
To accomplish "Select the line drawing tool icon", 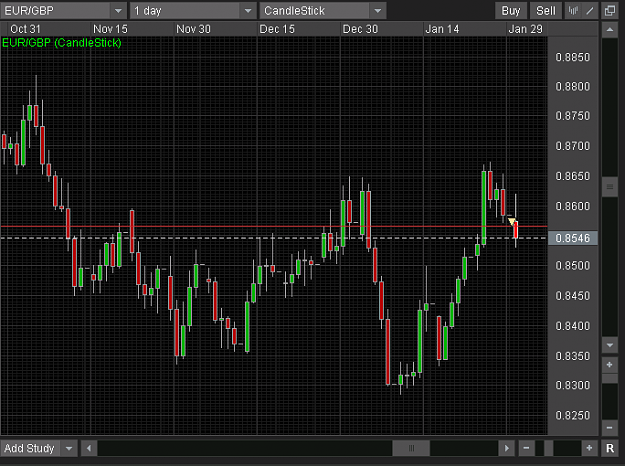I will (x=590, y=11).
